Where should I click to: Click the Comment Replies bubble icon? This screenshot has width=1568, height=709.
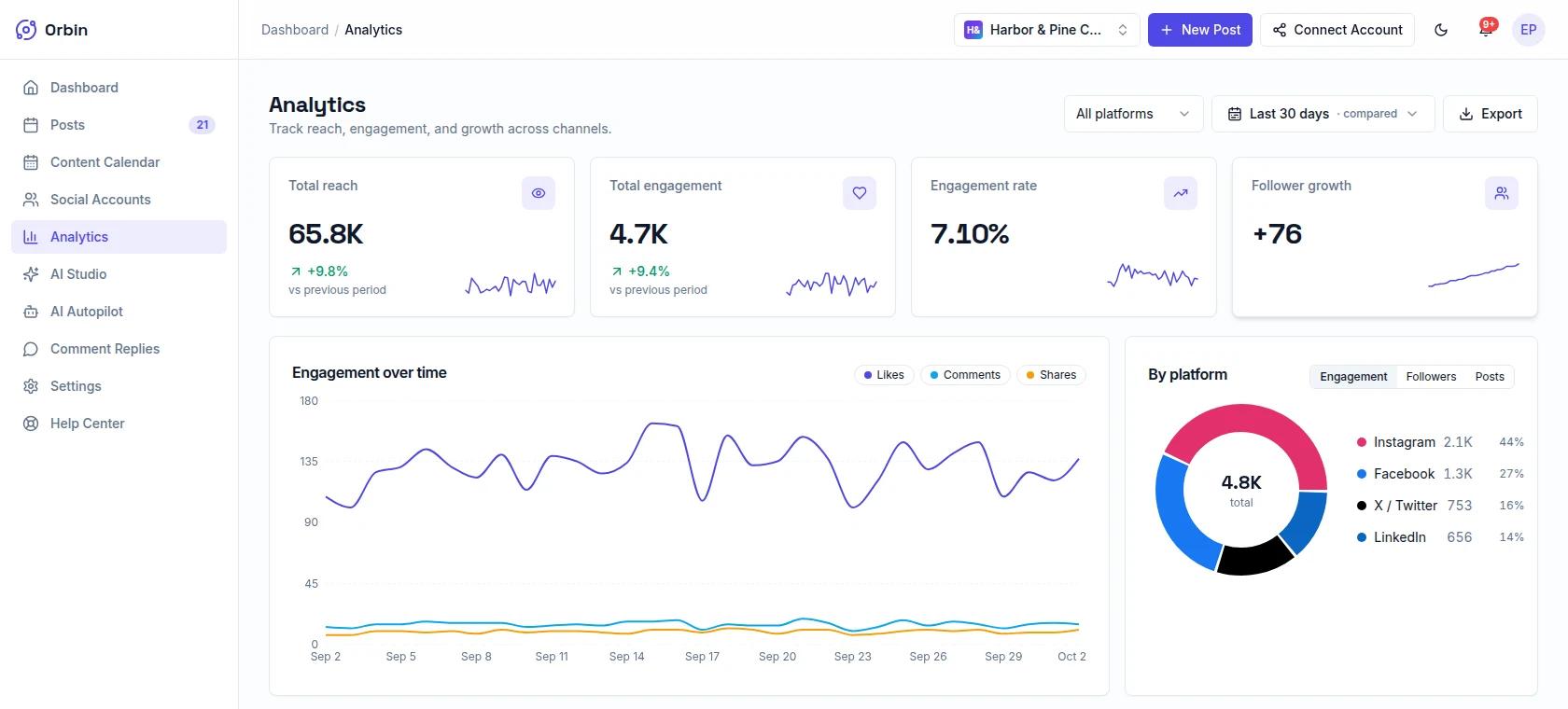[x=31, y=349]
